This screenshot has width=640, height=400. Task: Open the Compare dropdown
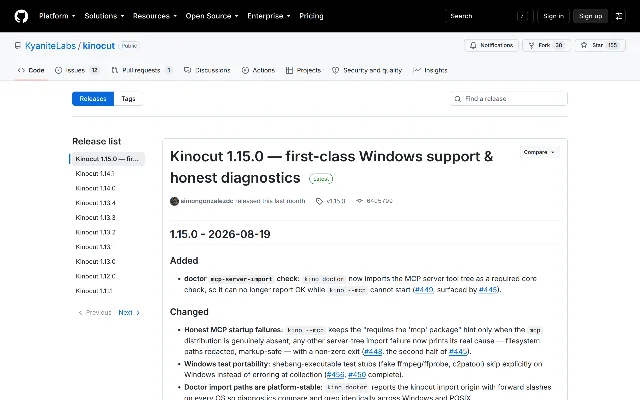pyautogui.click(x=539, y=152)
